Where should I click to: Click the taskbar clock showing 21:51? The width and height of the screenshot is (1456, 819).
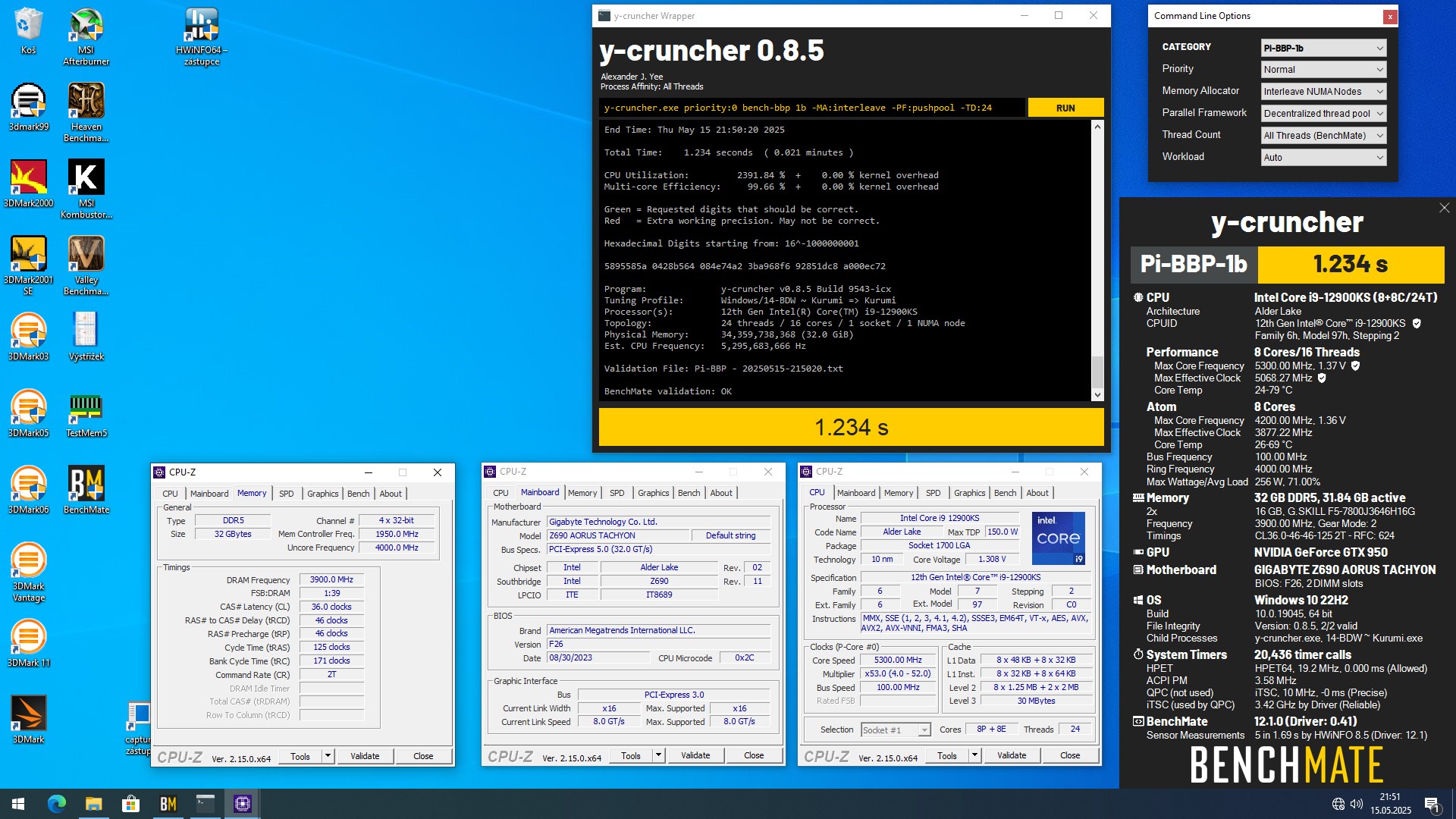pyautogui.click(x=1390, y=804)
